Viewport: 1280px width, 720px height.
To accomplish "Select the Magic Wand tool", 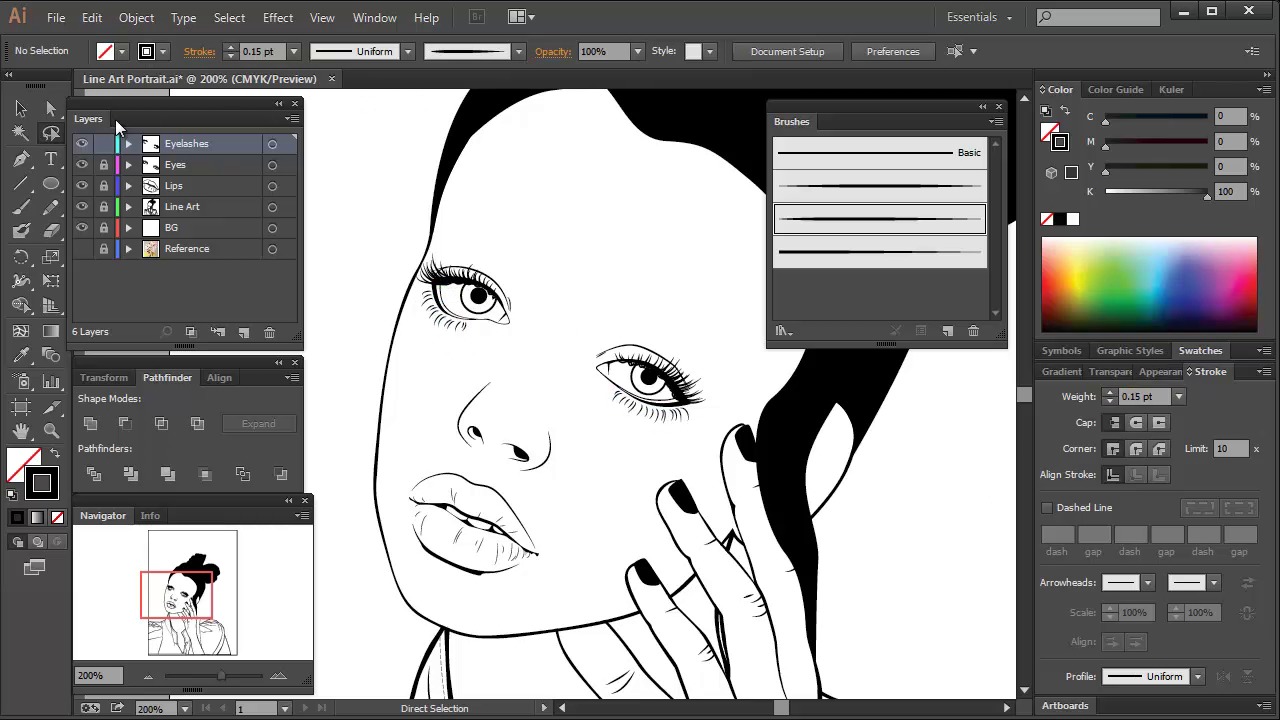I will [21, 133].
